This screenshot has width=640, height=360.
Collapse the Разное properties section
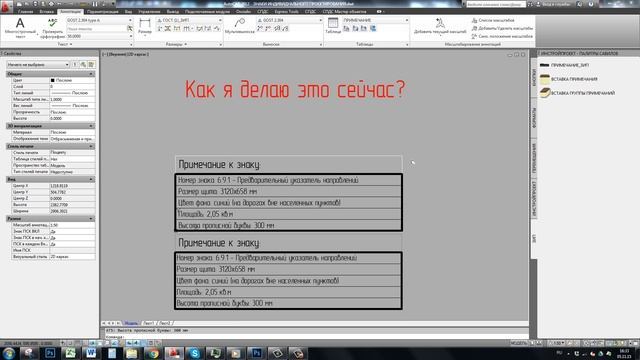91,219
